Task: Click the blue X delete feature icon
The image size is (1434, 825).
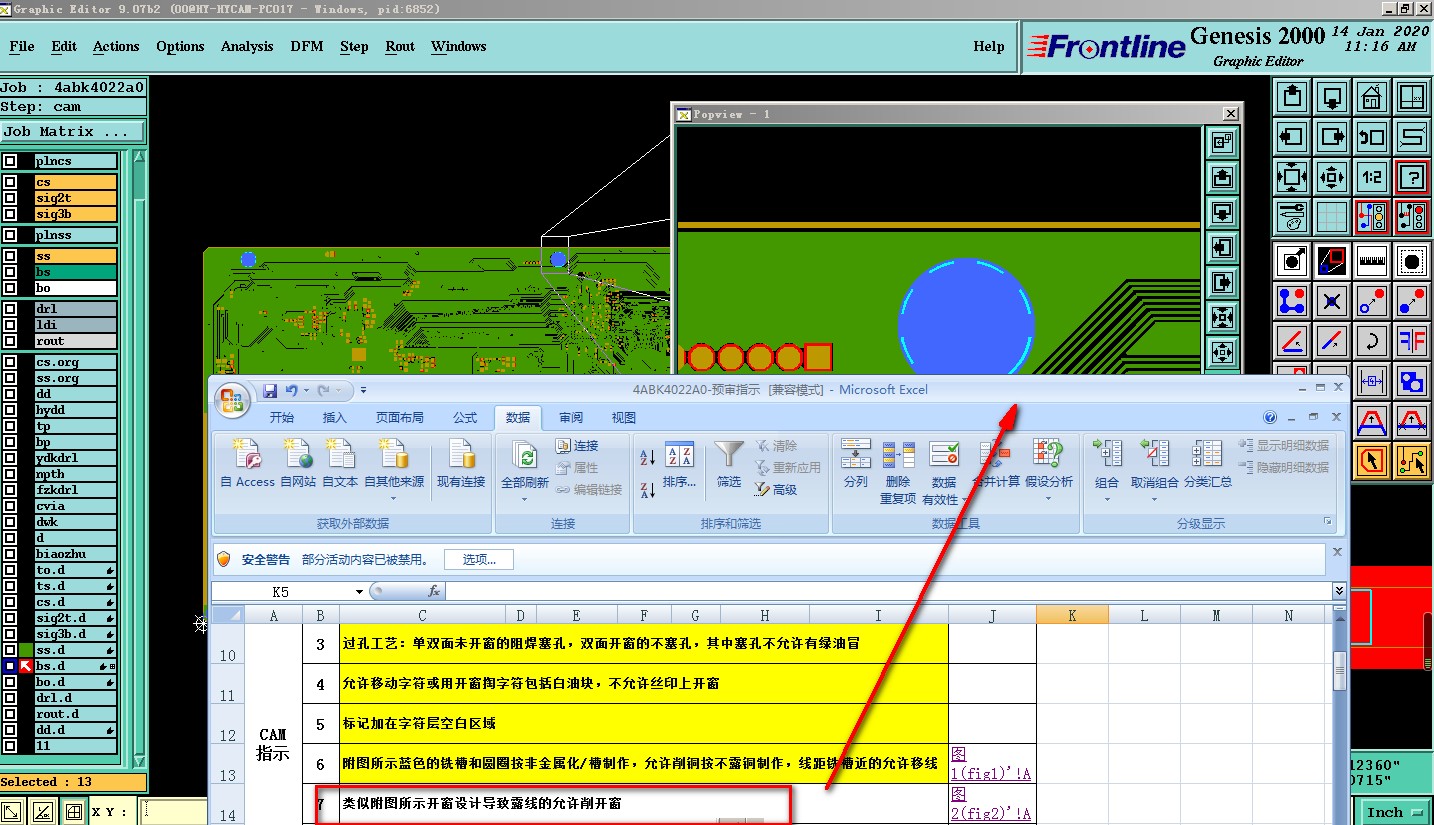Action: tap(1332, 300)
